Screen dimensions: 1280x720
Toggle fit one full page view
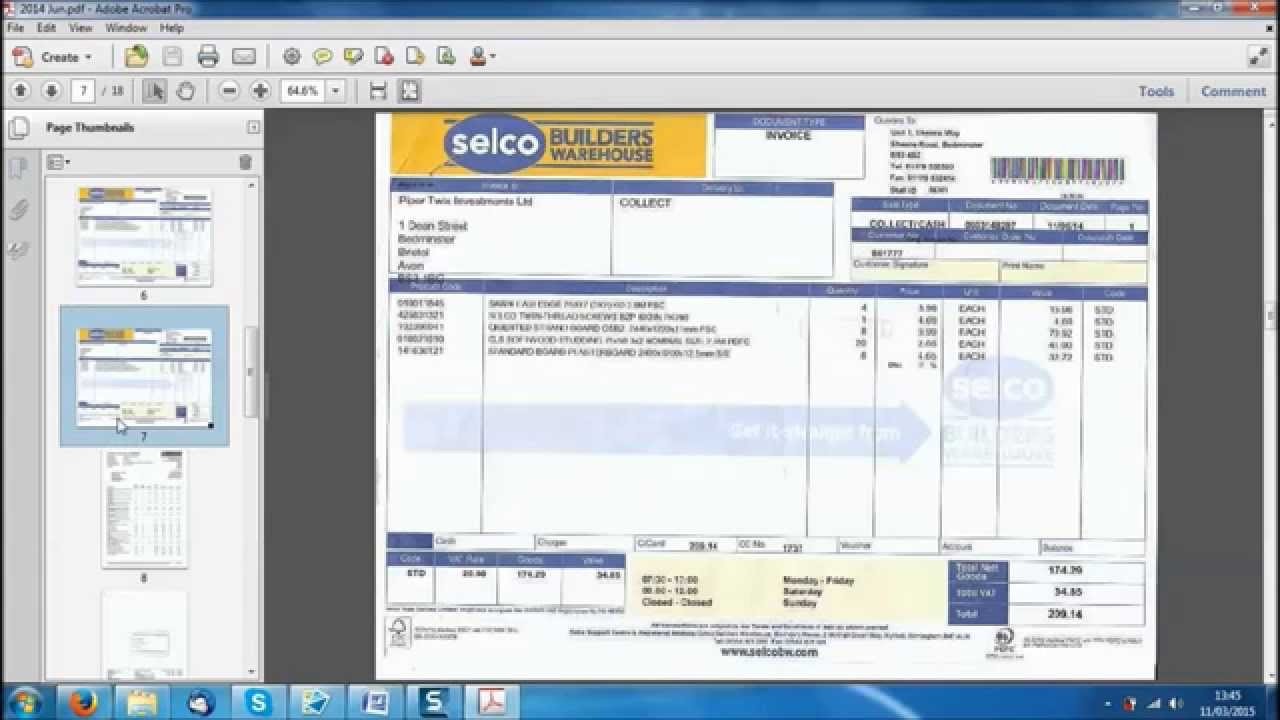click(409, 91)
